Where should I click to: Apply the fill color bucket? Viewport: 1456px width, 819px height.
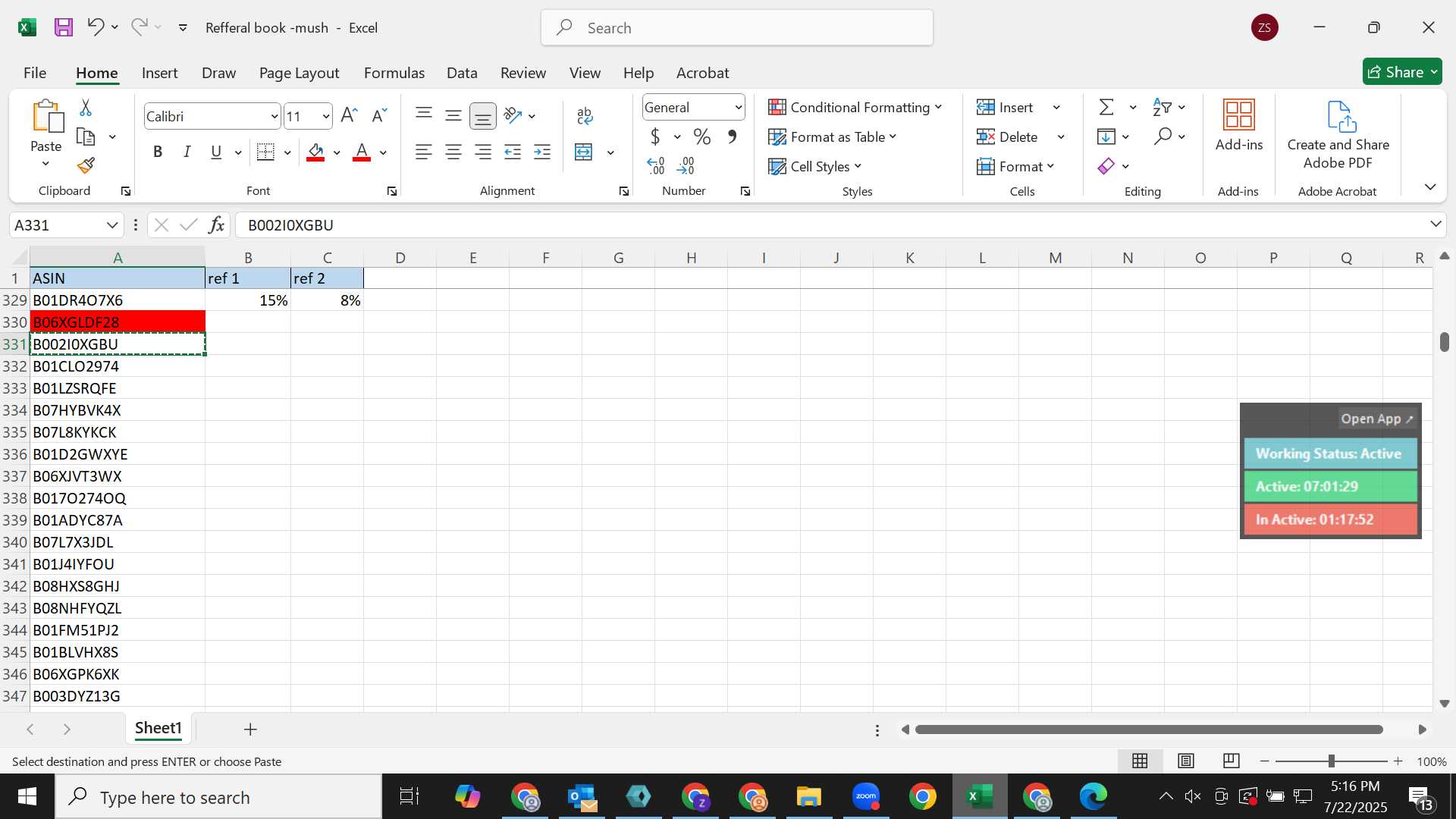pyautogui.click(x=316, y=152)
